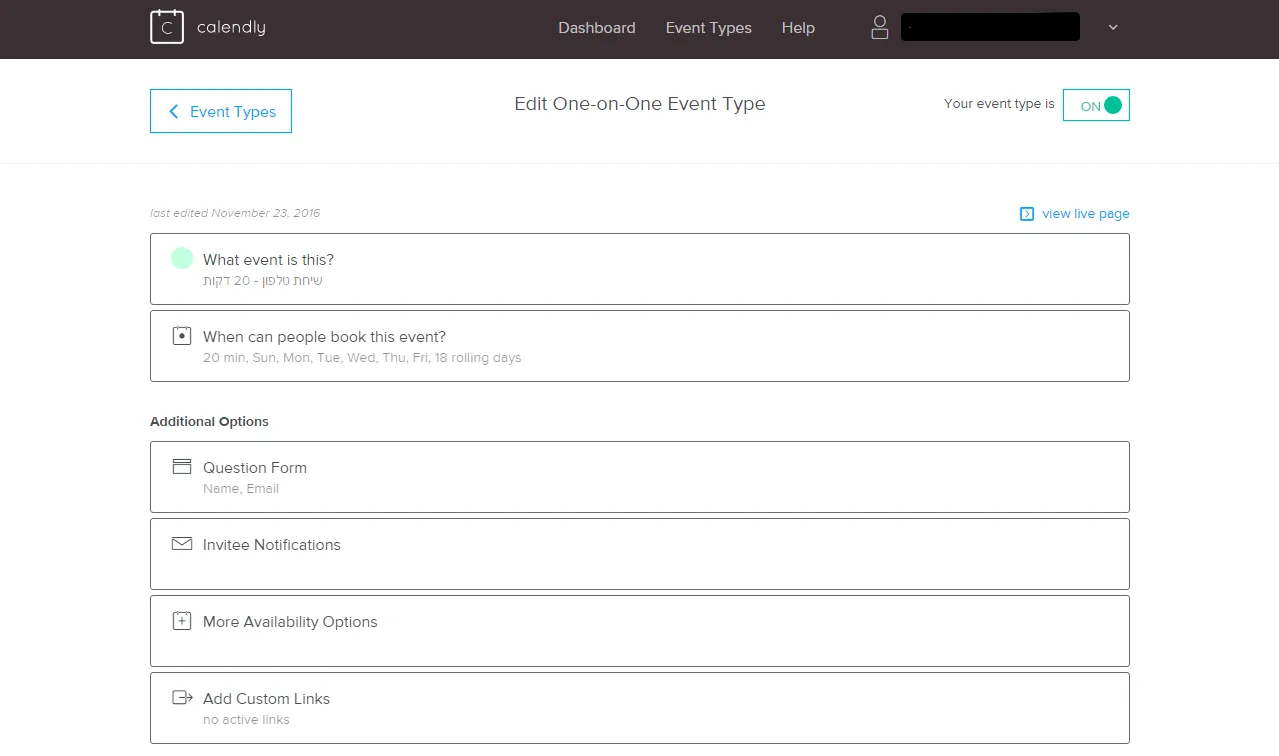Toggle the event type ON switch

[x=1096, y=105]
